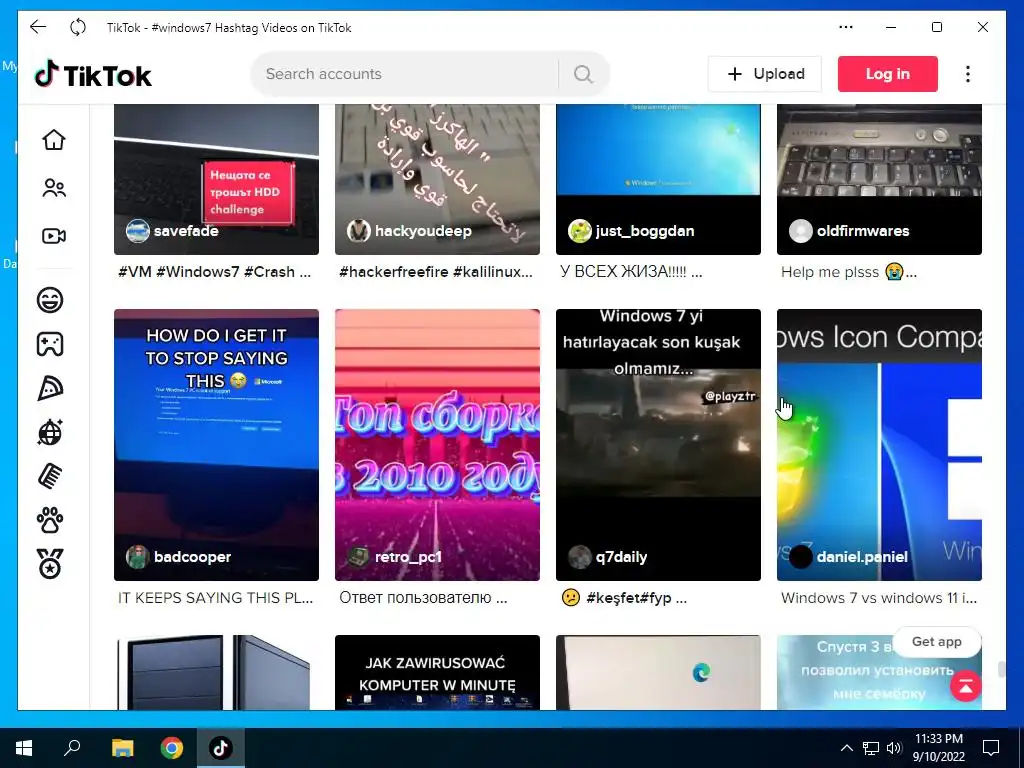Open the Windows Icon Comparison video thumbnail
Viewport: 1024px width, 768px height.
[x=879, y=445]
